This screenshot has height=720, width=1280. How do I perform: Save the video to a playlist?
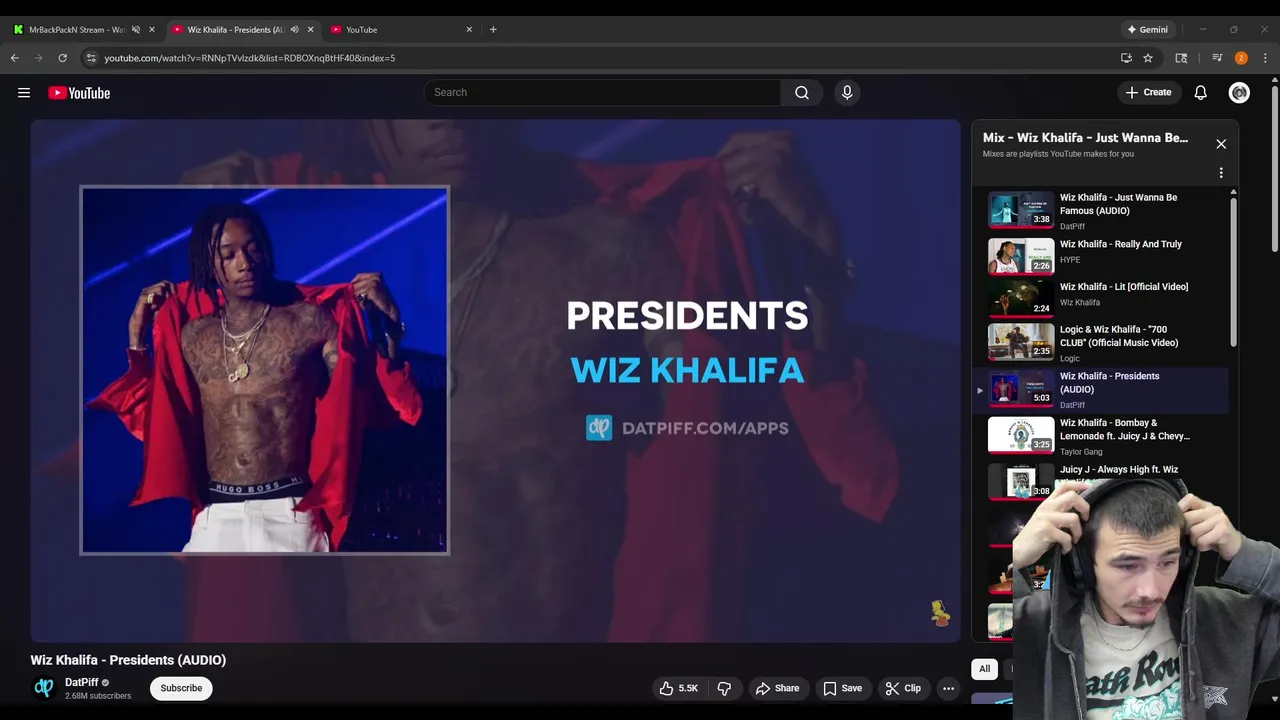(x=842, y=688)
